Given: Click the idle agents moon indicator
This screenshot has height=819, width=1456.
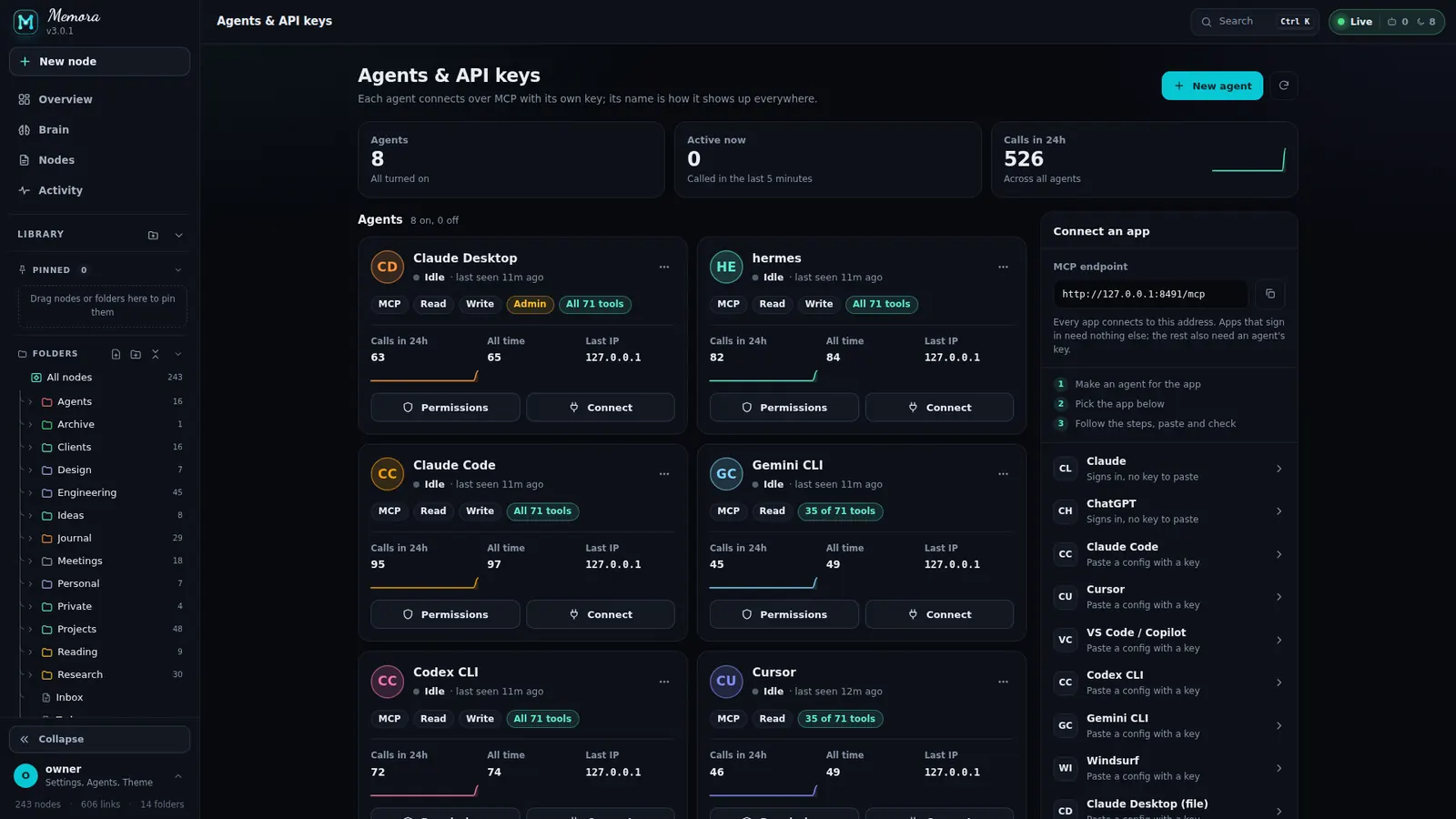Looking at the screenshot, I should pyautogui.click(x=1426, y=22).
